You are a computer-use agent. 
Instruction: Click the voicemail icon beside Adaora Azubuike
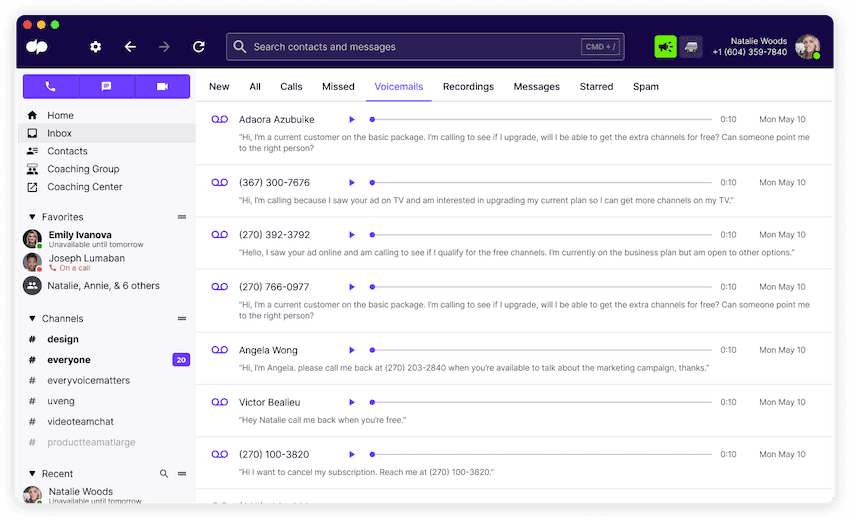(x=220, y=120)
